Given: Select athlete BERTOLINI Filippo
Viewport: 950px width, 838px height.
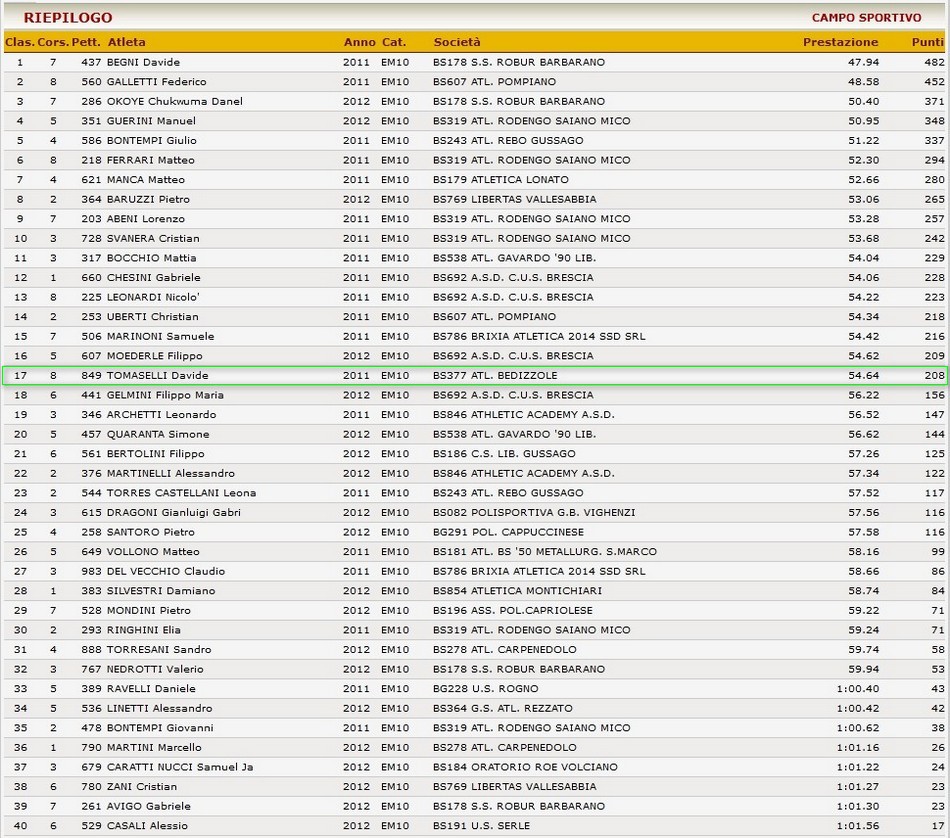Looking at the screenshot, I should coord(155,454).
